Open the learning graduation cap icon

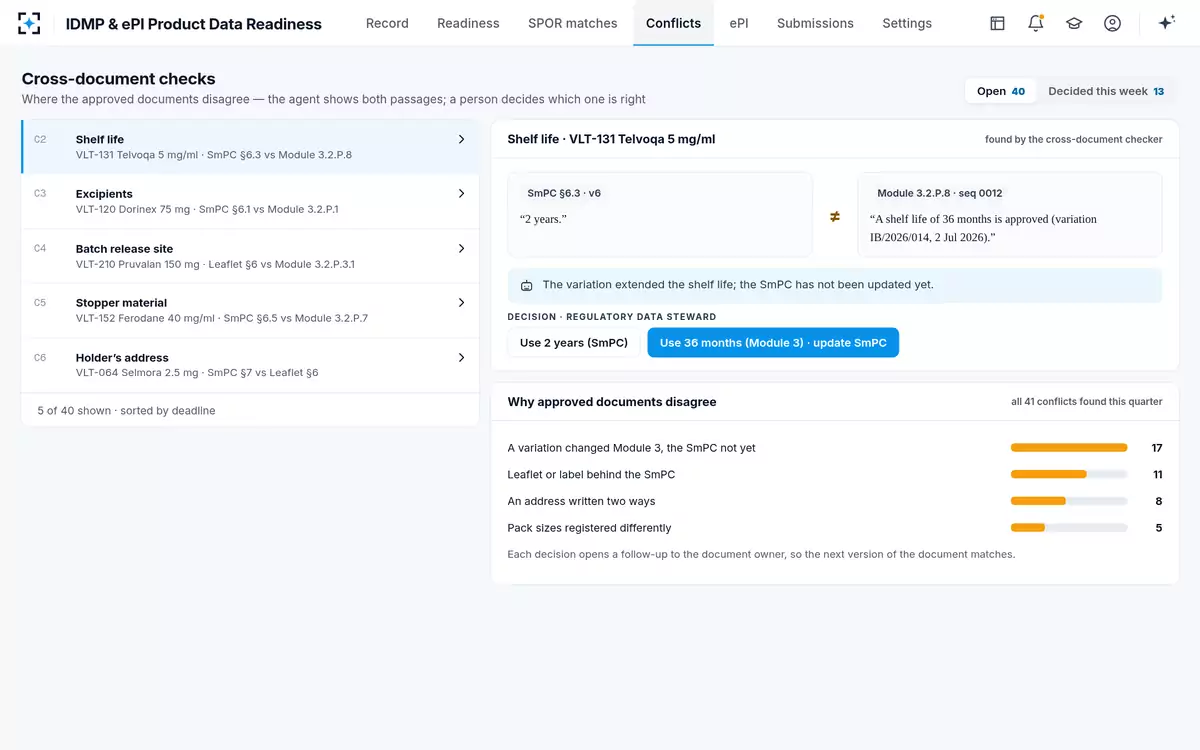click(x=1074, y=23)
